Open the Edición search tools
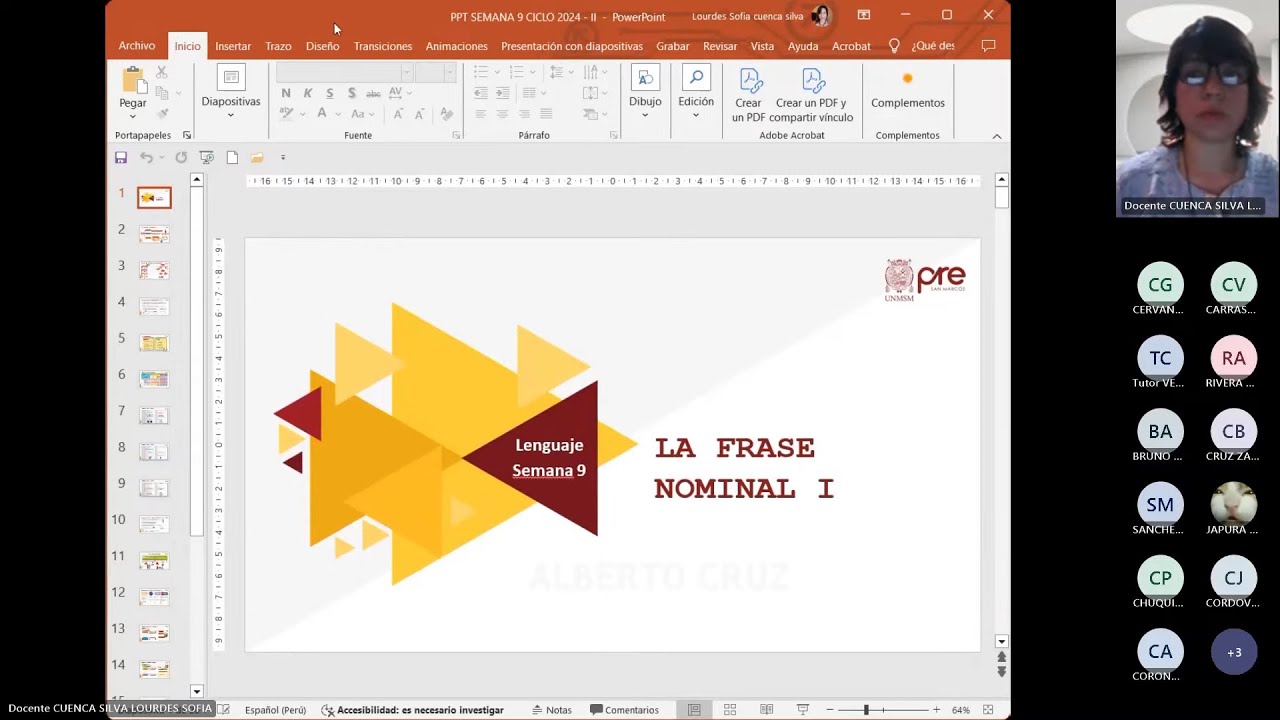 pyautogui.click(x=696, y=92)
